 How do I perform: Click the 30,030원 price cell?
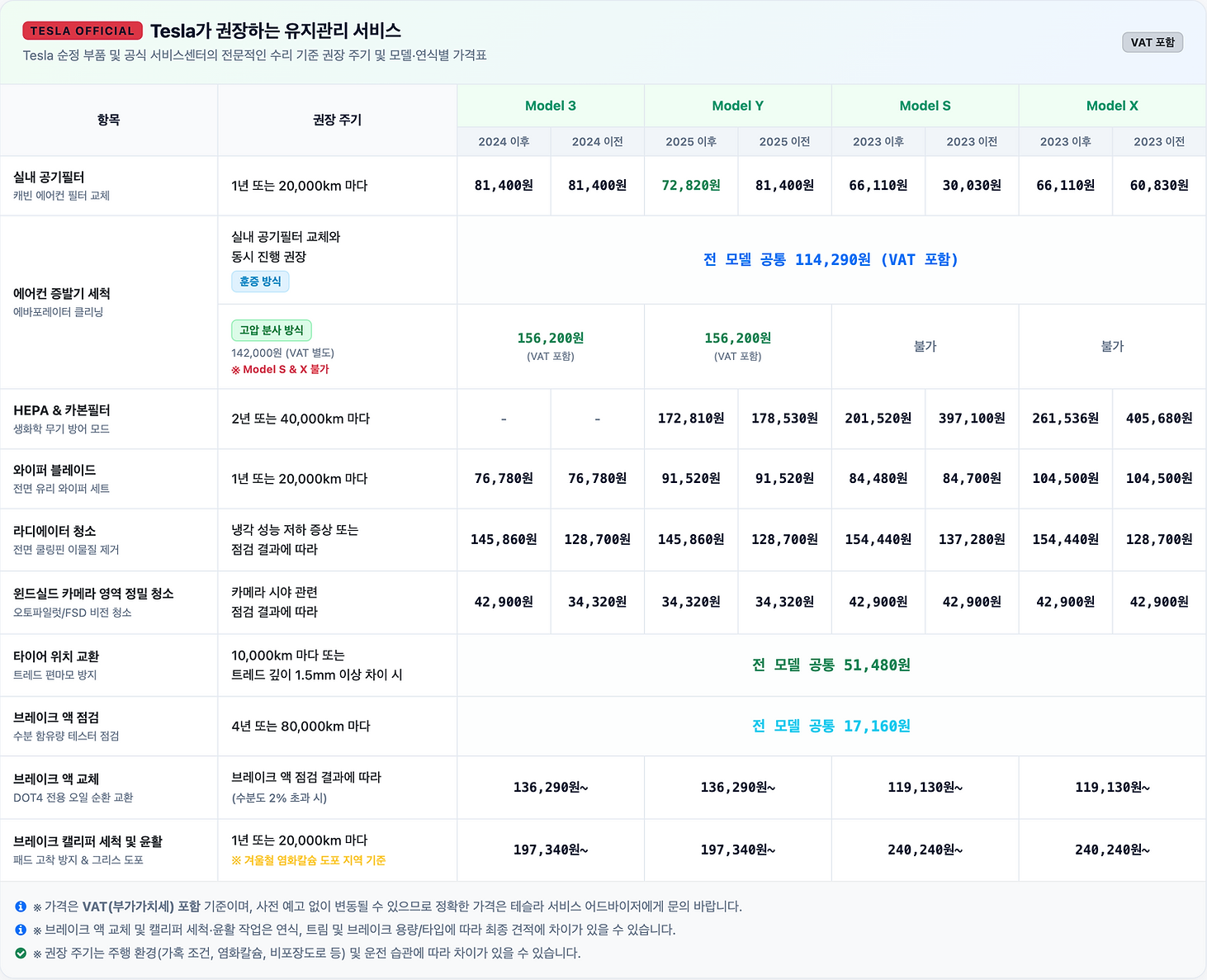[973, 186]
